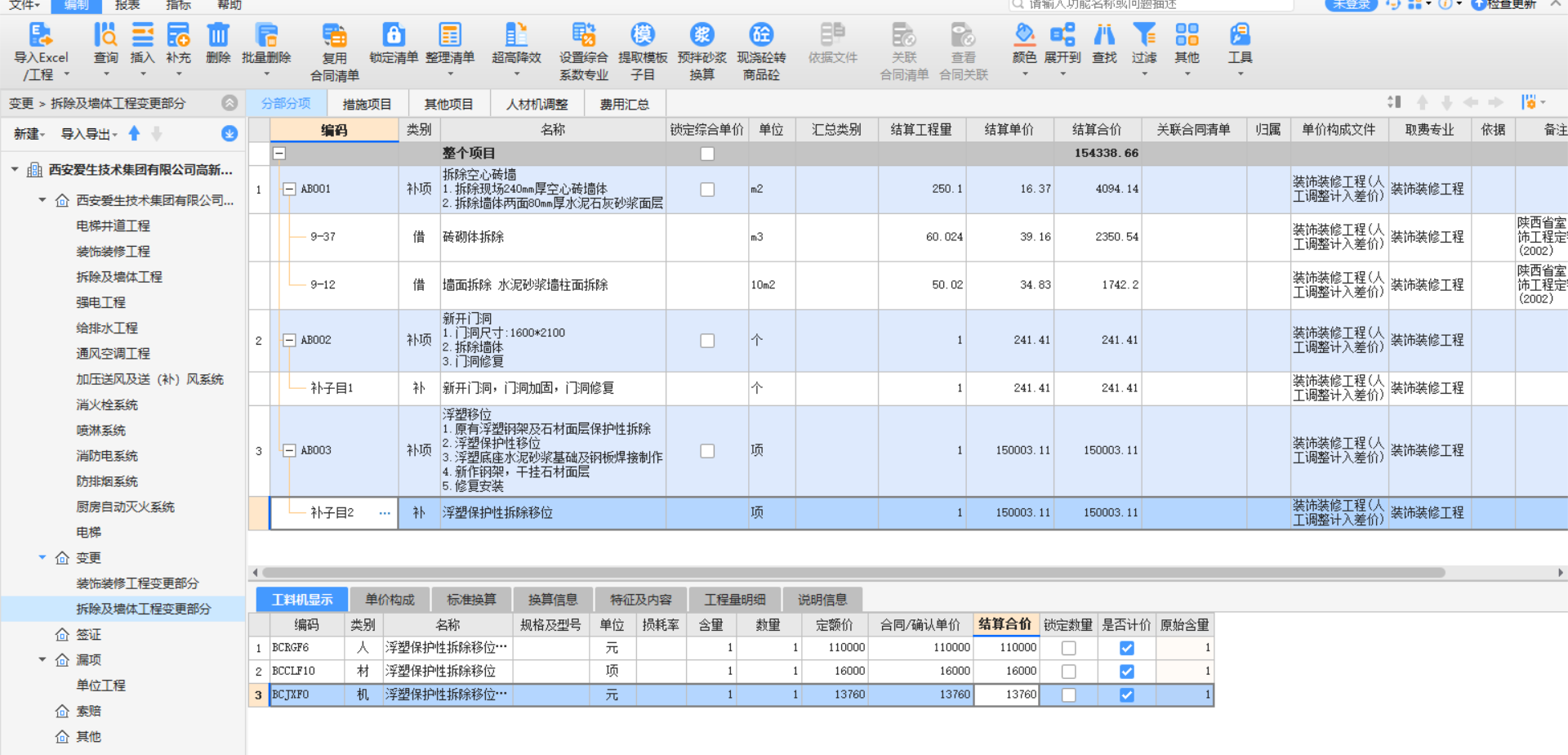Viewport: 1568px width, 755px height.
Task: Open the 特征及内容 bottom tab
Action: pos(641,600)
